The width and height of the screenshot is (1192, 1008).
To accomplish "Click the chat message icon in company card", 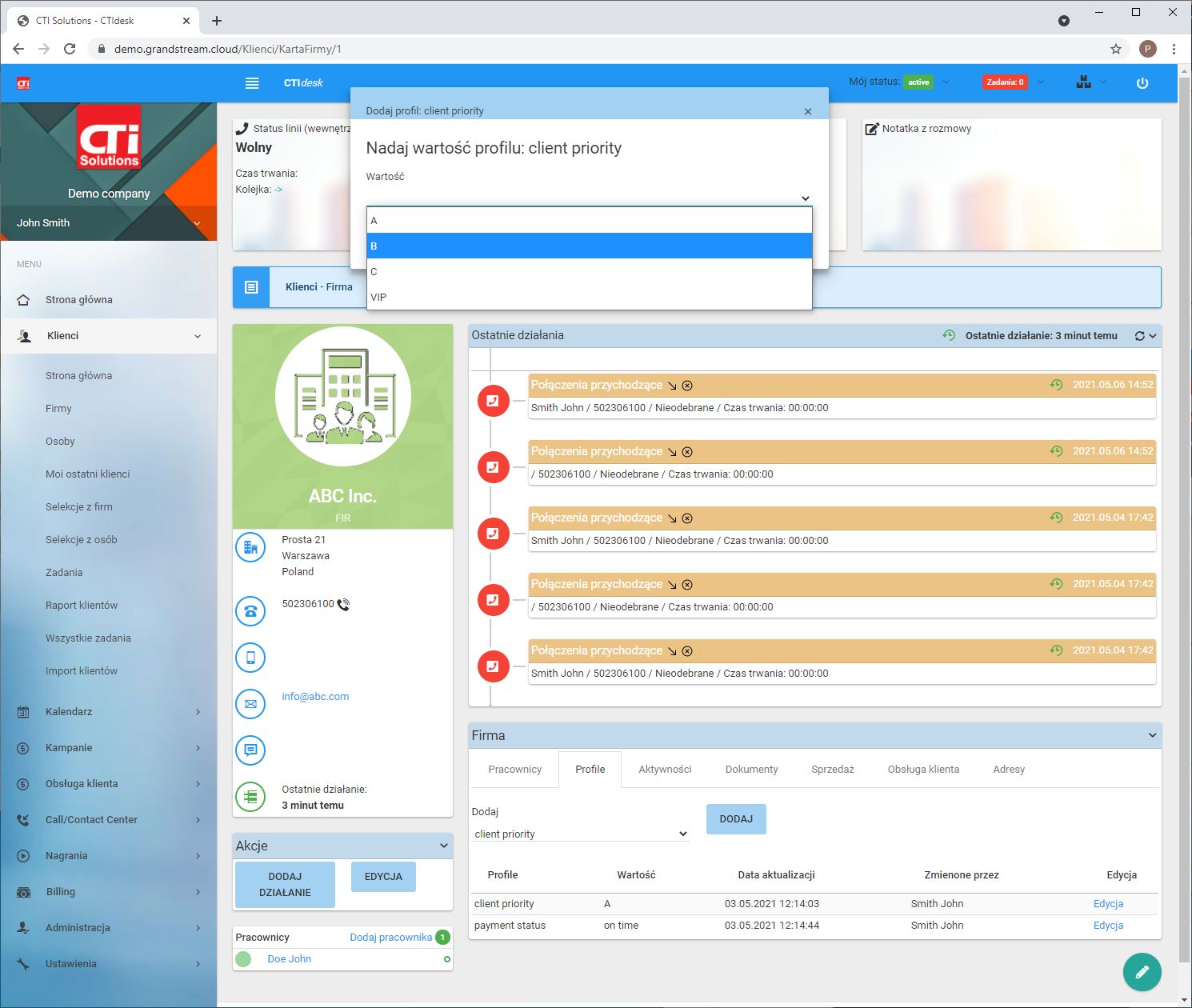I will click(250, 750).
